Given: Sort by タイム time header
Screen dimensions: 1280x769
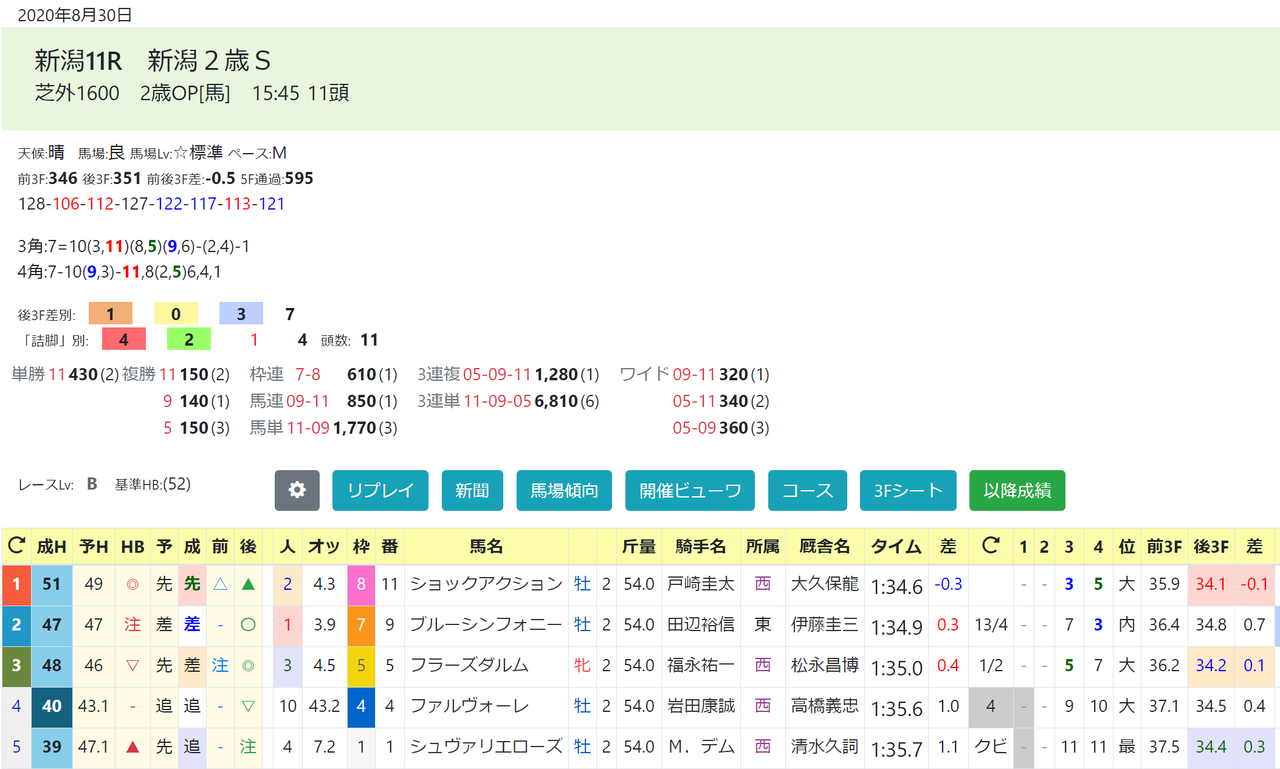Looking at the screenshot, I should (x=896, y=546).
